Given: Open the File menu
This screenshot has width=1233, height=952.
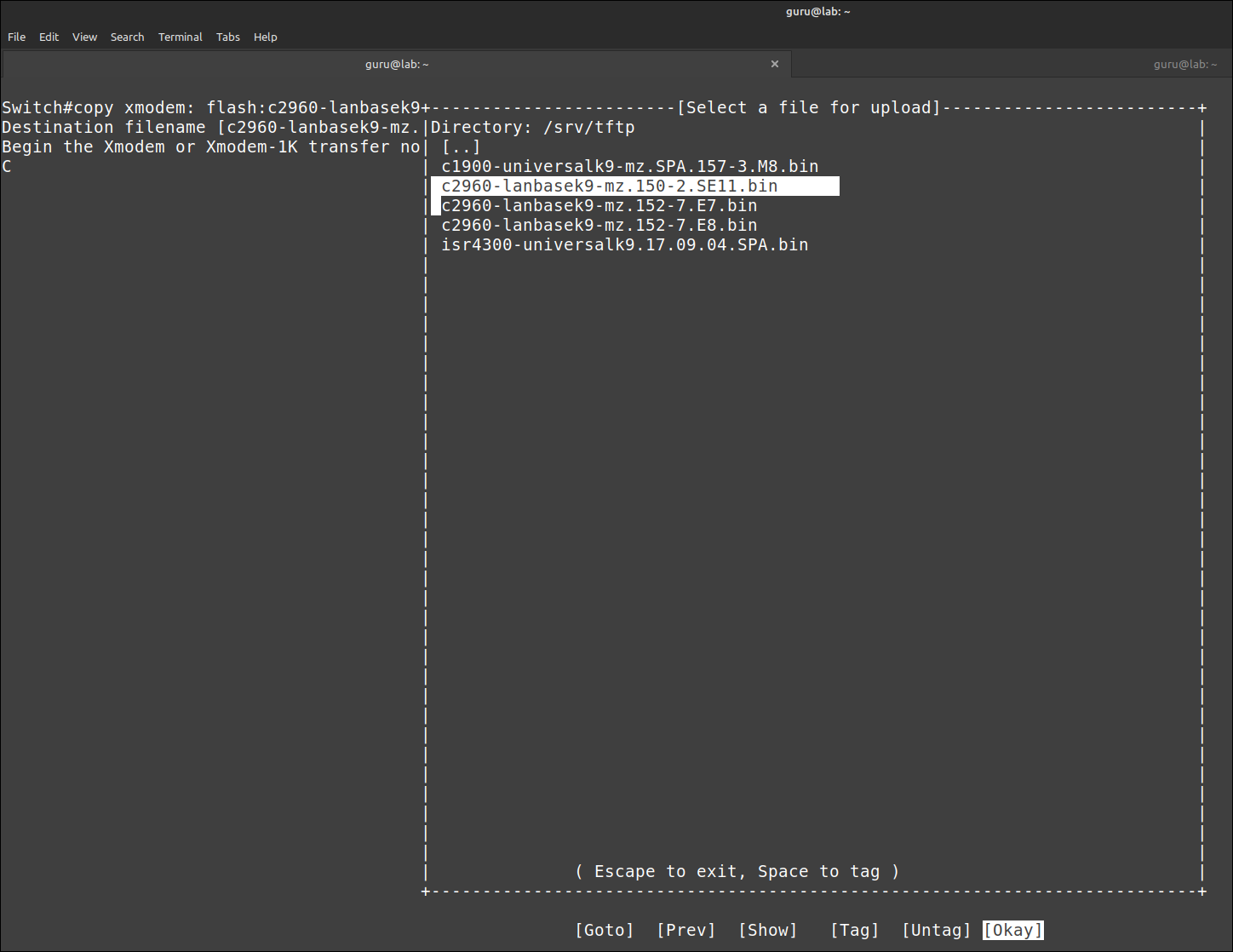Looking at the screenshot, I should pyautogui.click(x=17, y=37).
